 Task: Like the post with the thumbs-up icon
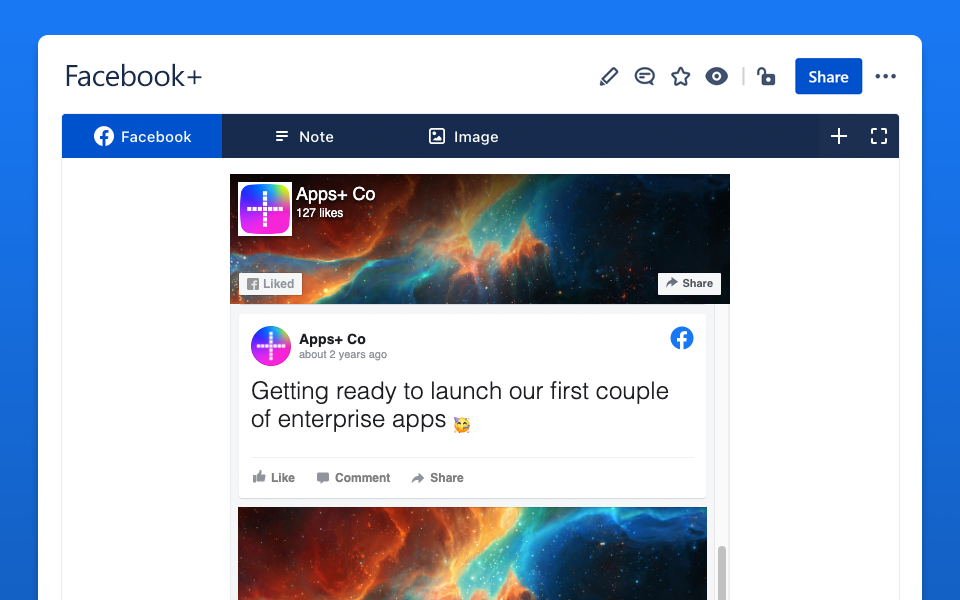pos(258,477)
